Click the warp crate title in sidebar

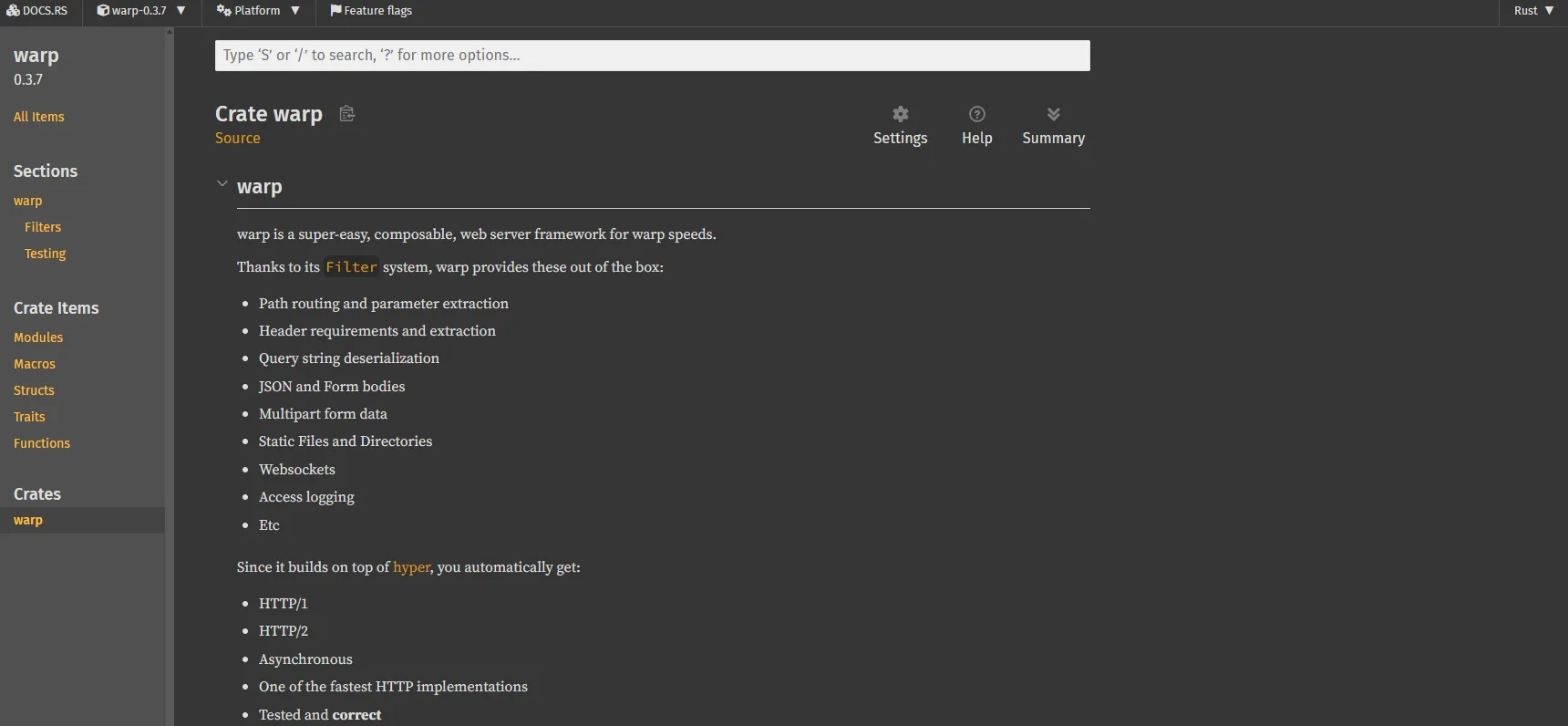point(36,56)
